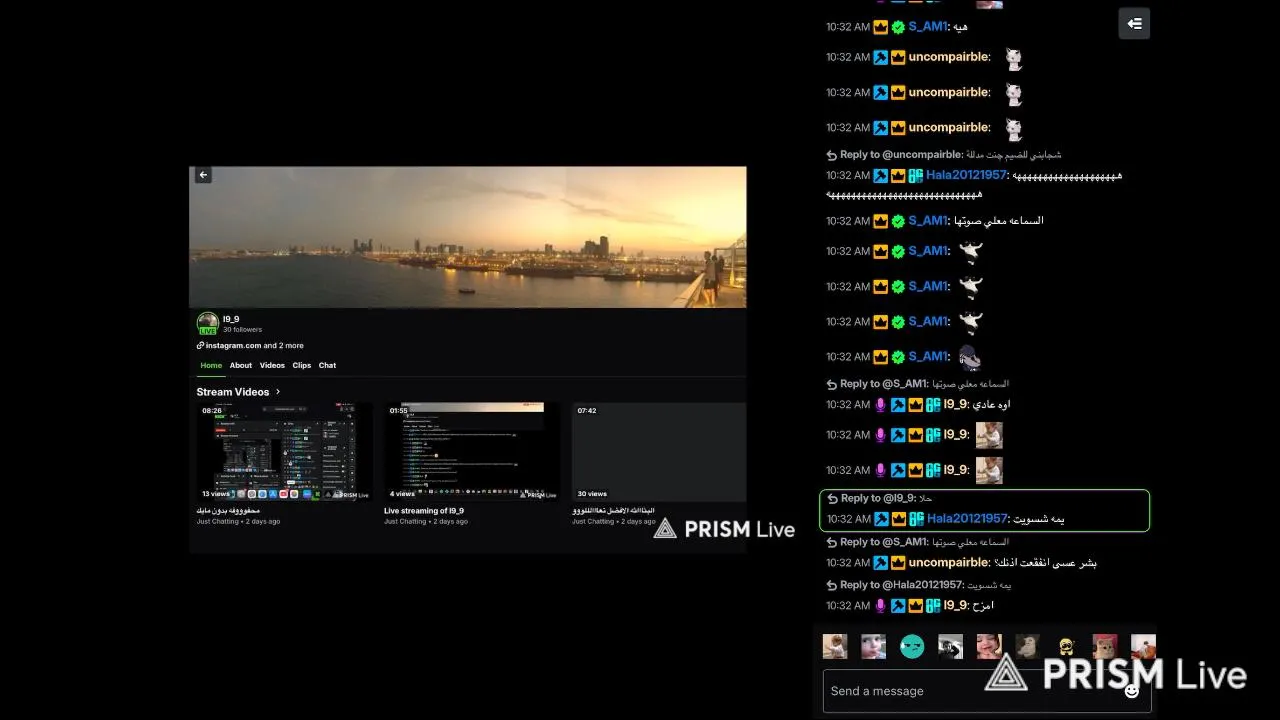Insert the yellow character quick emote
This screenshot has width=1280, height=720.
coord(1066,647)
